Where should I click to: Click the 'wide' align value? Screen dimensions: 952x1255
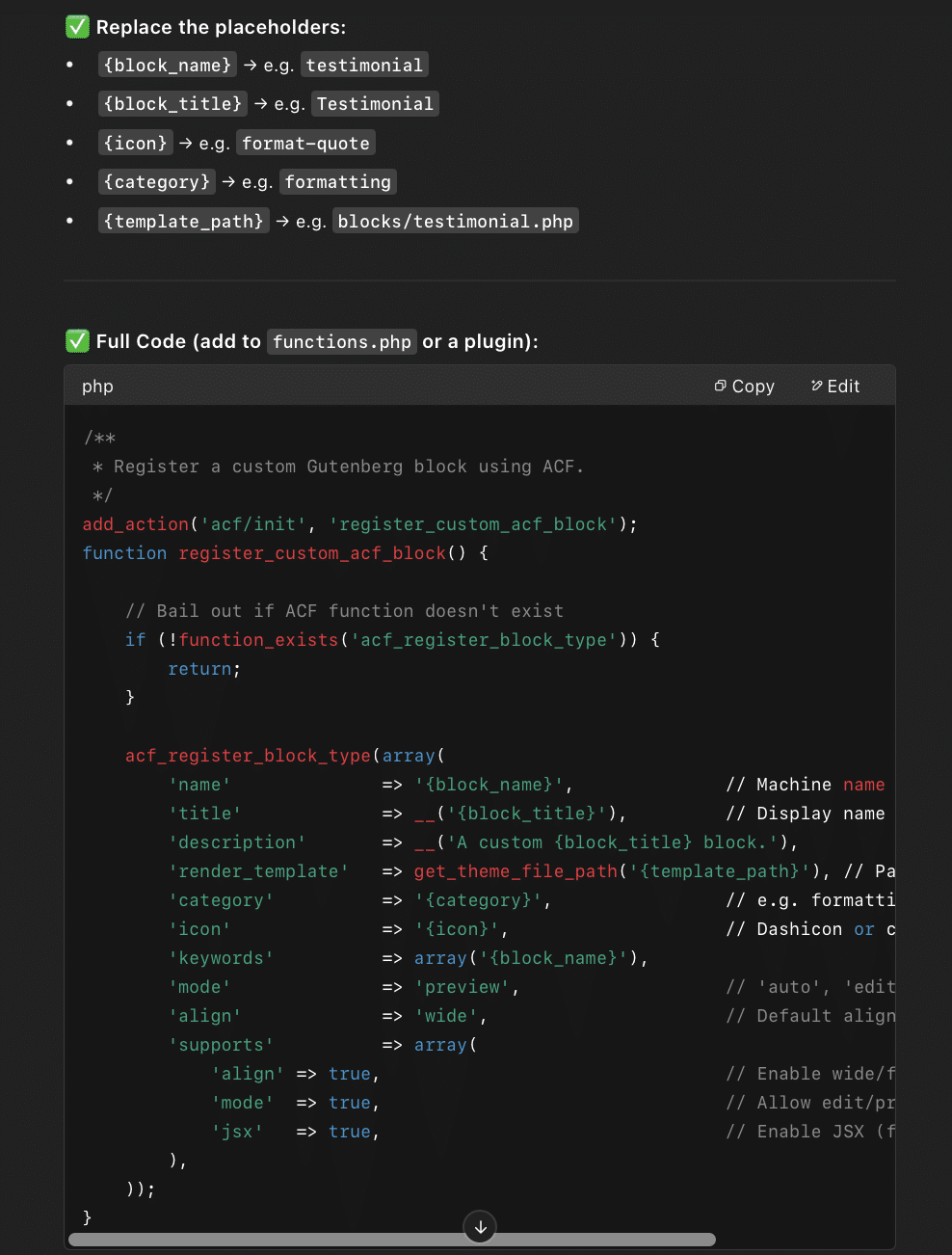click(x=446, y=1016)
